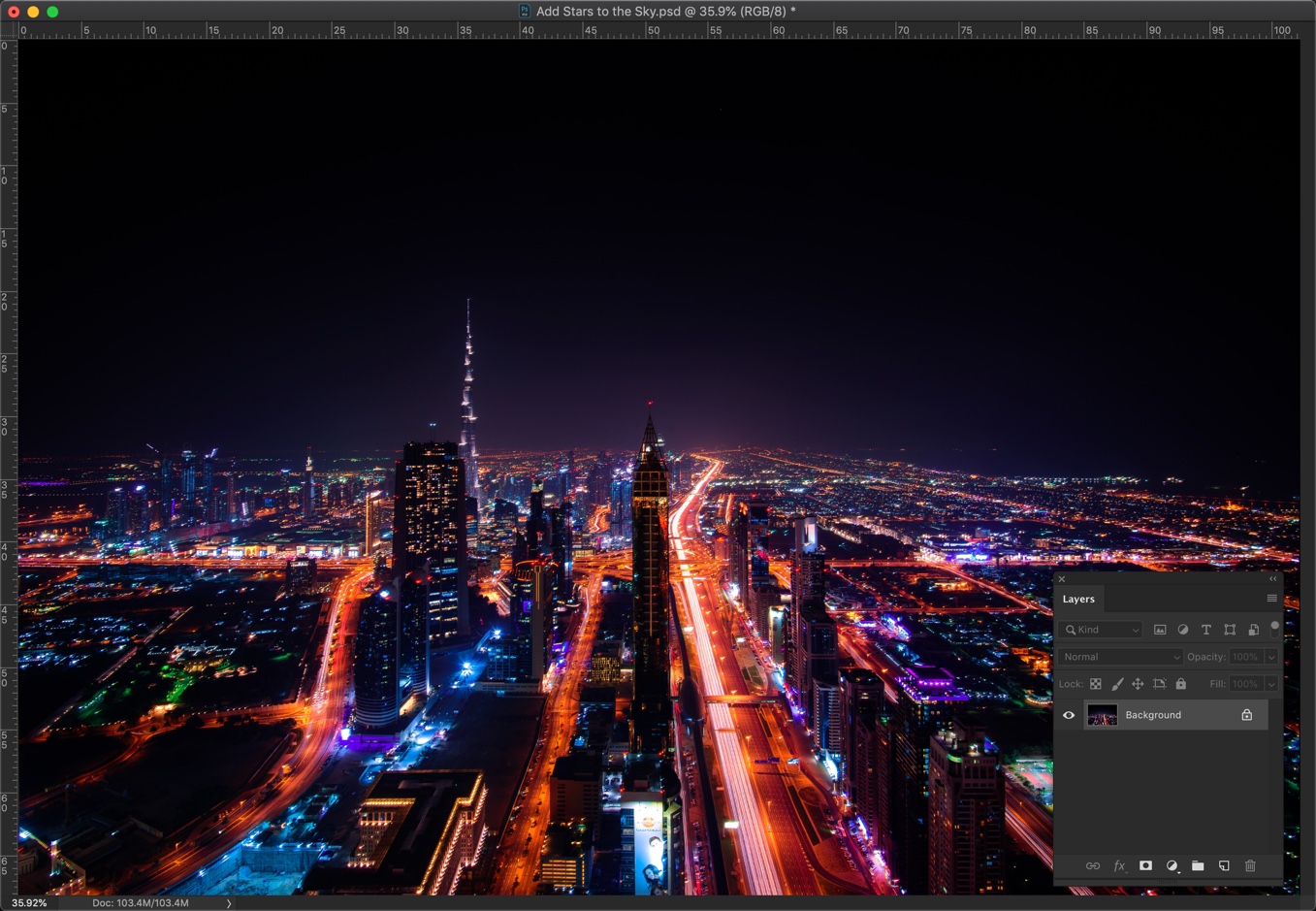Create new fill or adjustment layer

point(1172,865)
